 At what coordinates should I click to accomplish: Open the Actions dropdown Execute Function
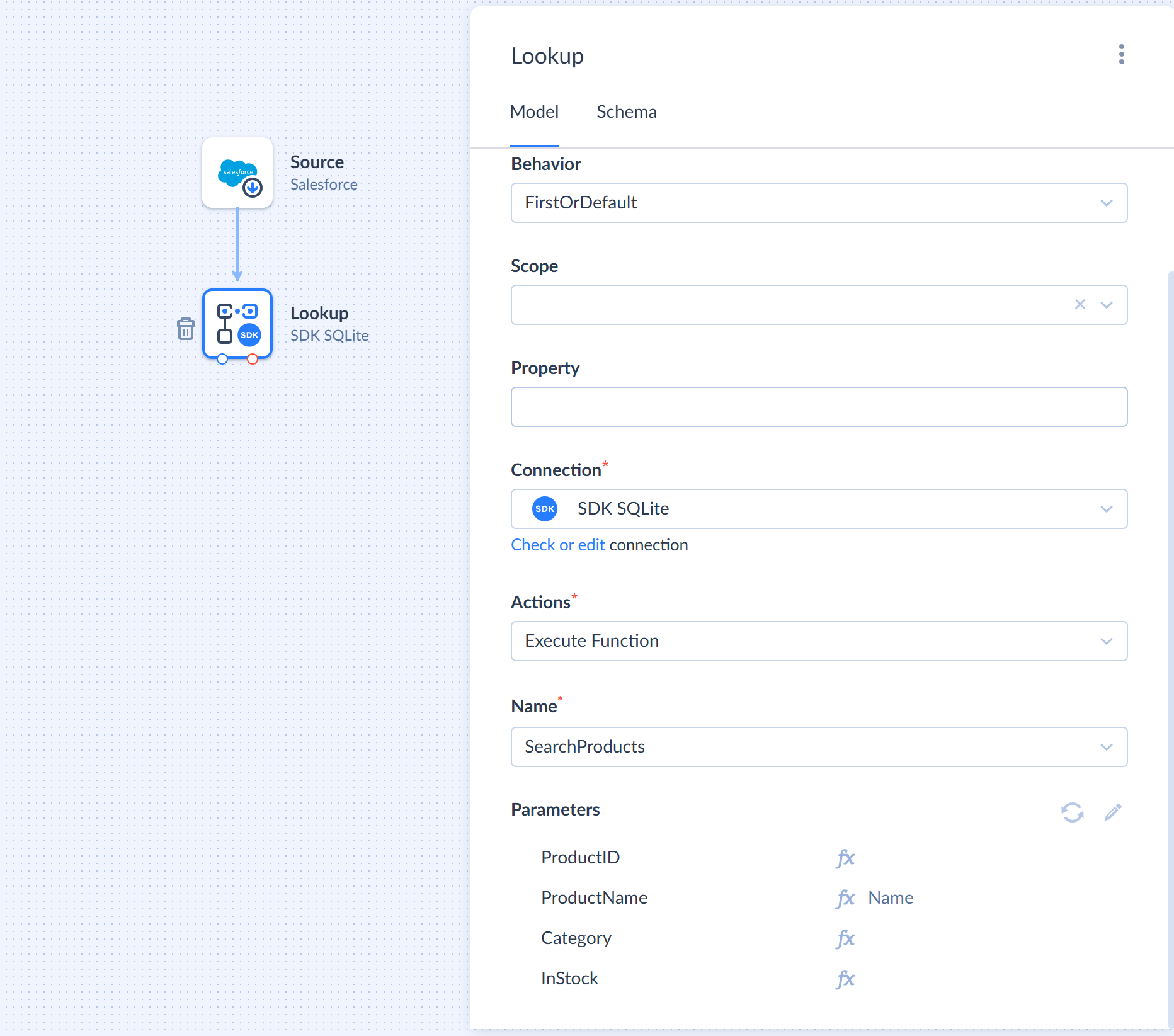819,641
